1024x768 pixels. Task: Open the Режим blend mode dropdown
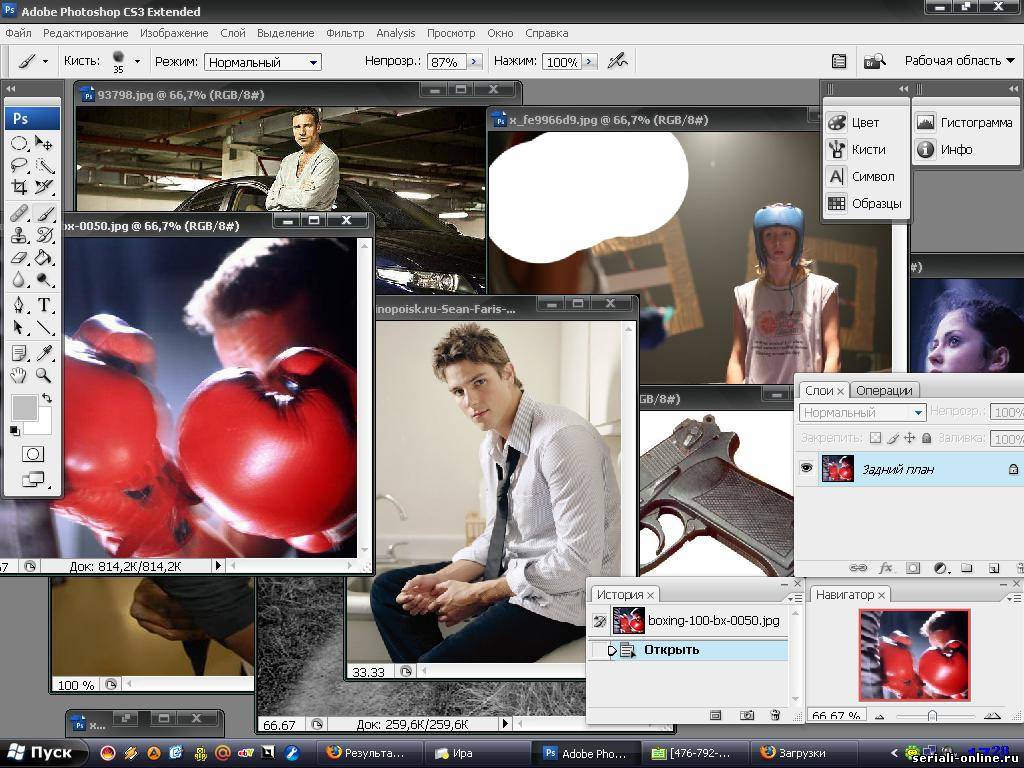263,62
